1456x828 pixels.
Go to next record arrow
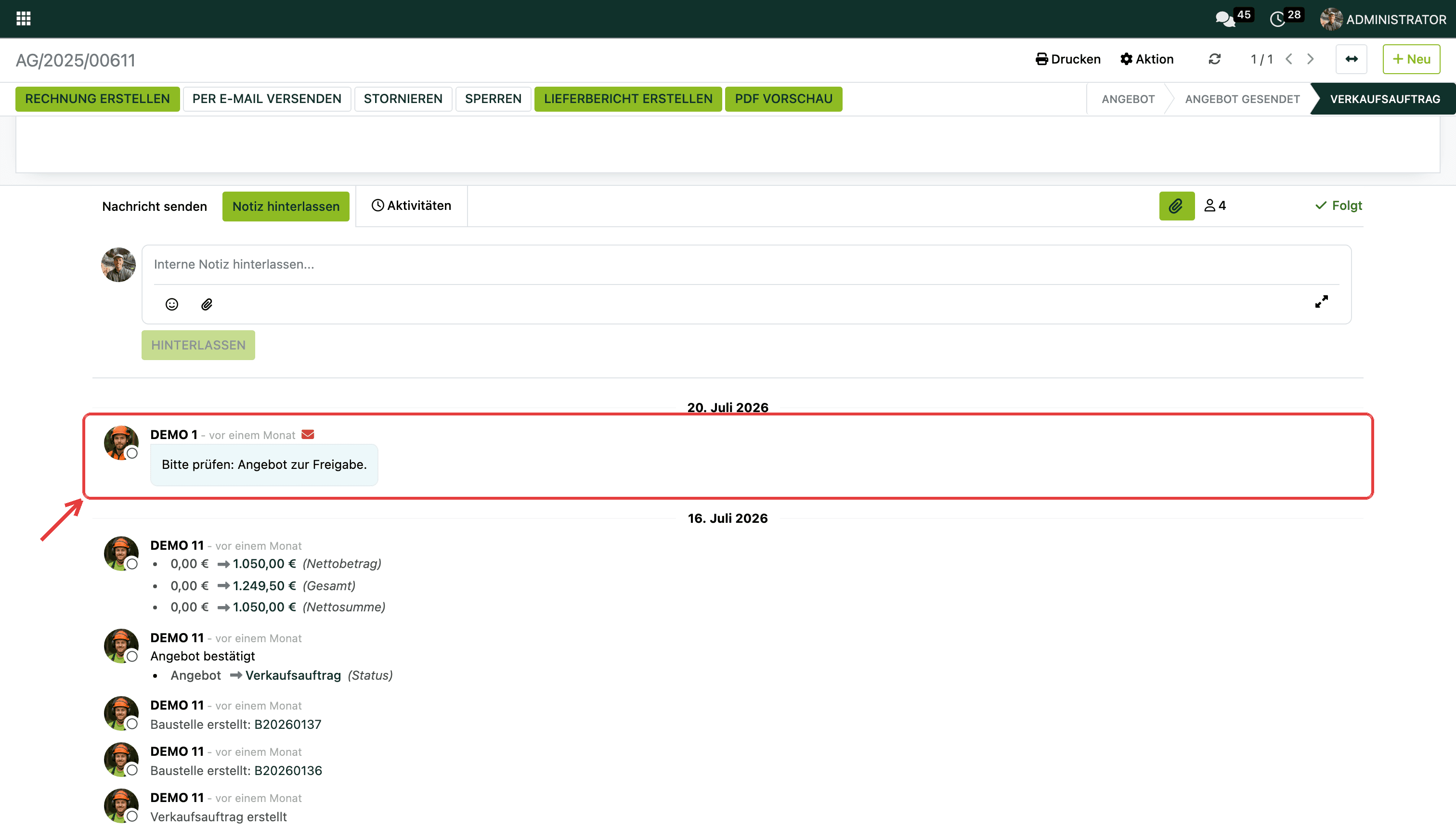(1311, 59)
